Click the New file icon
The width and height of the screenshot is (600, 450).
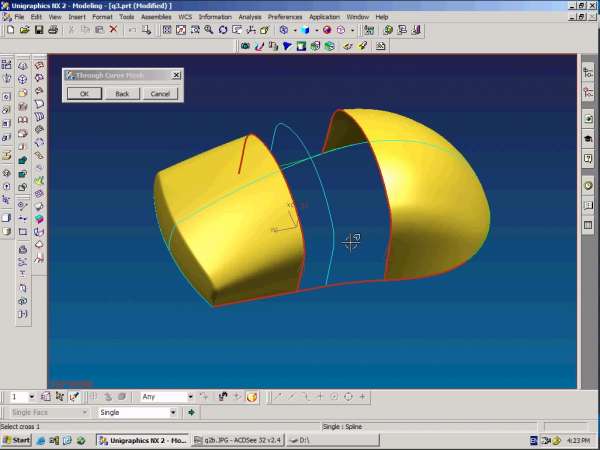point(10,30)
